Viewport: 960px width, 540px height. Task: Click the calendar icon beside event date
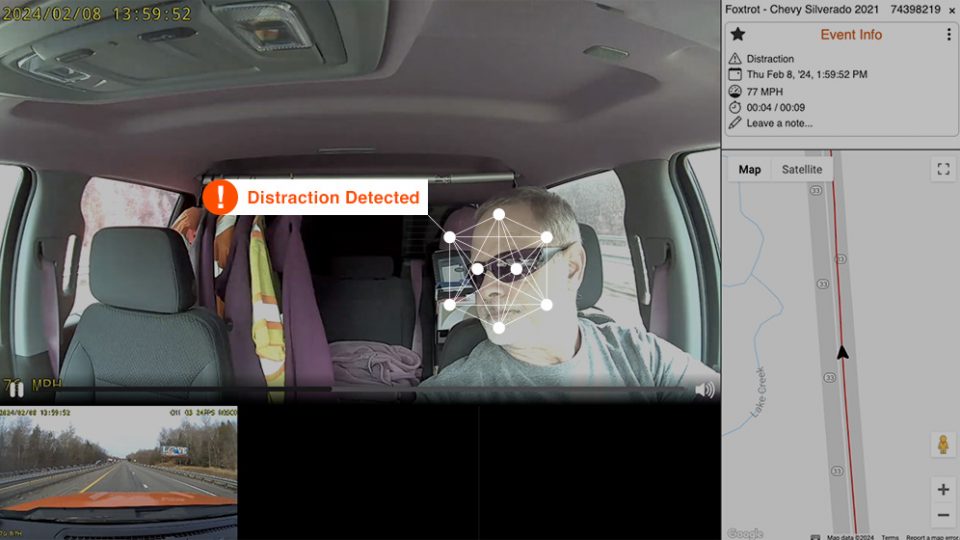point(735,75)
